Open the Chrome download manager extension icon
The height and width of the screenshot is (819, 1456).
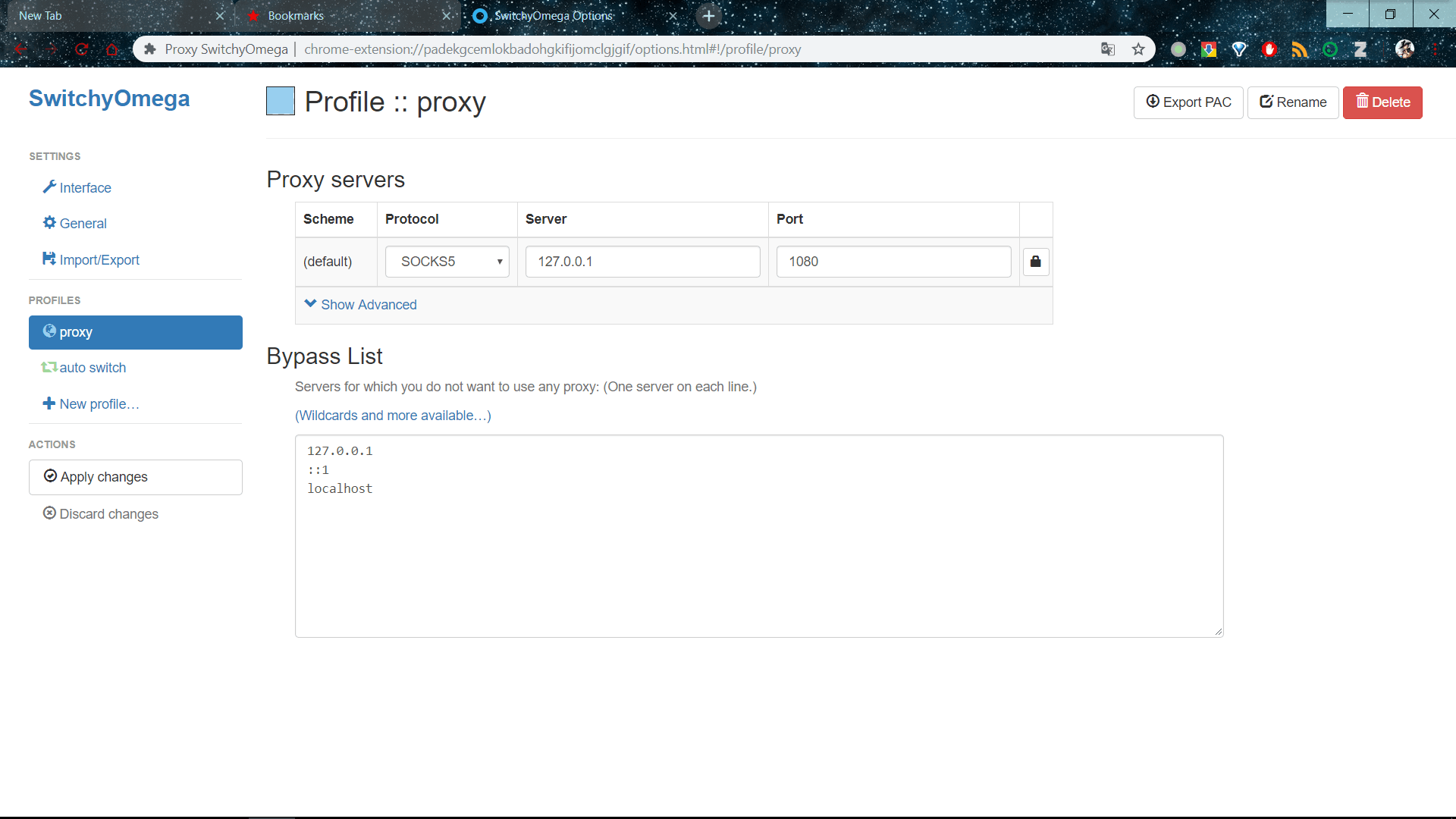1209,49
